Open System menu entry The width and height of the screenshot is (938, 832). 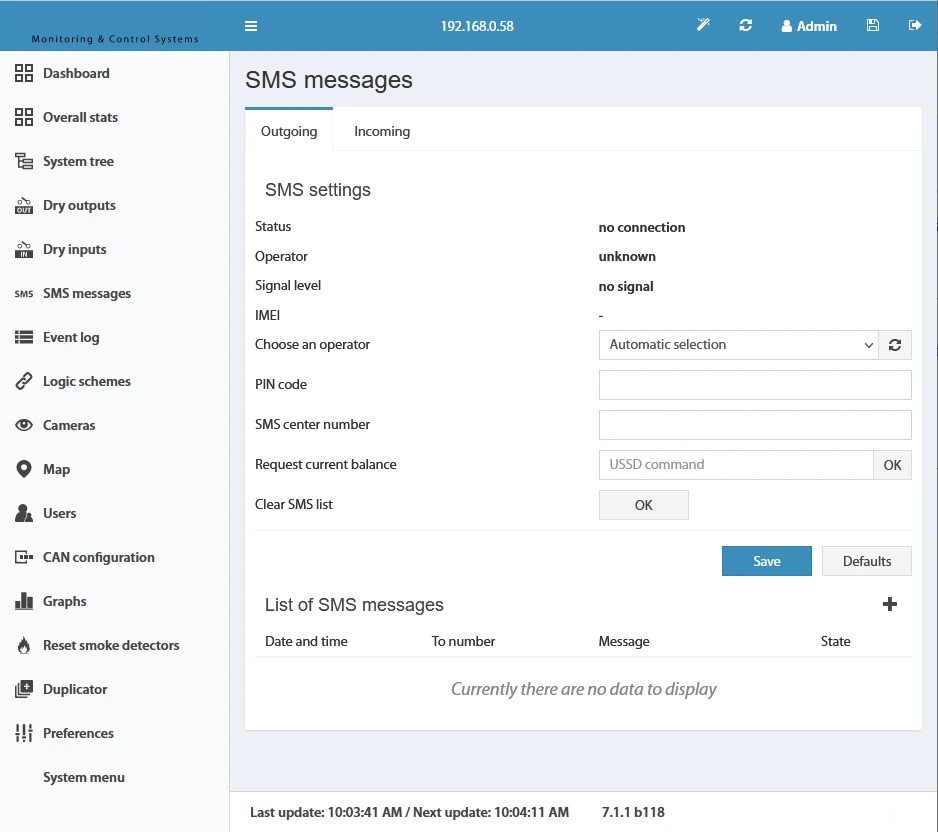84,777
